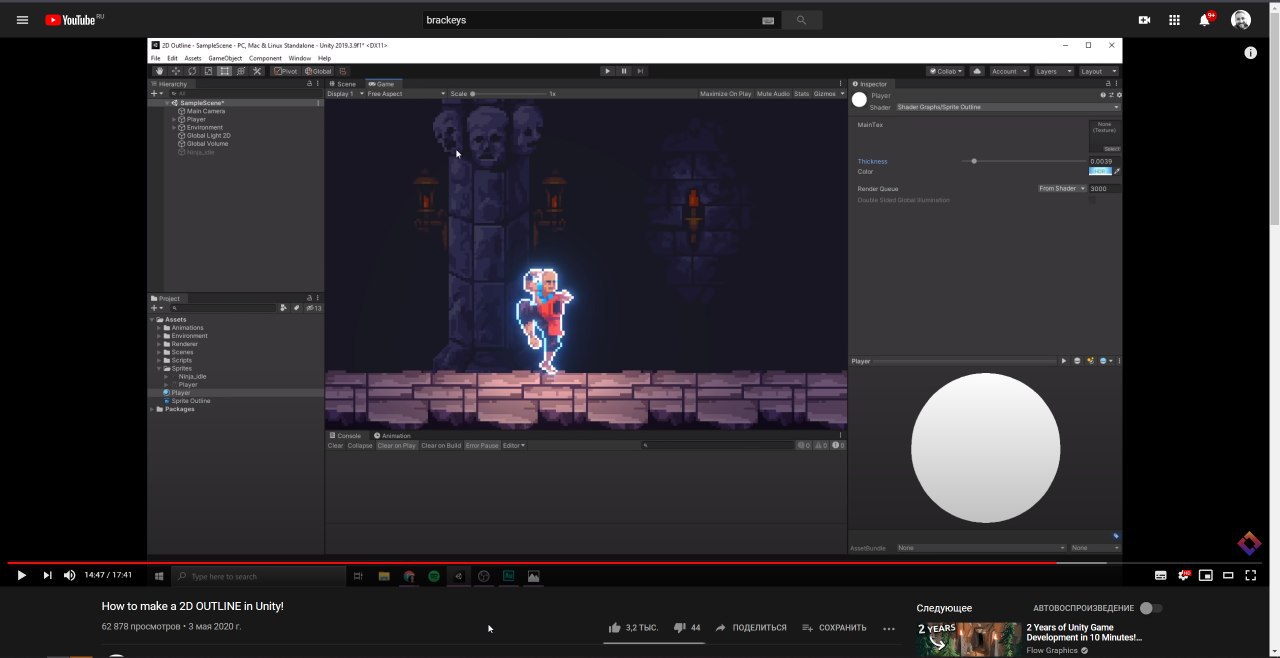Select the Transform tool in Unity toolbar

(240, 71)
